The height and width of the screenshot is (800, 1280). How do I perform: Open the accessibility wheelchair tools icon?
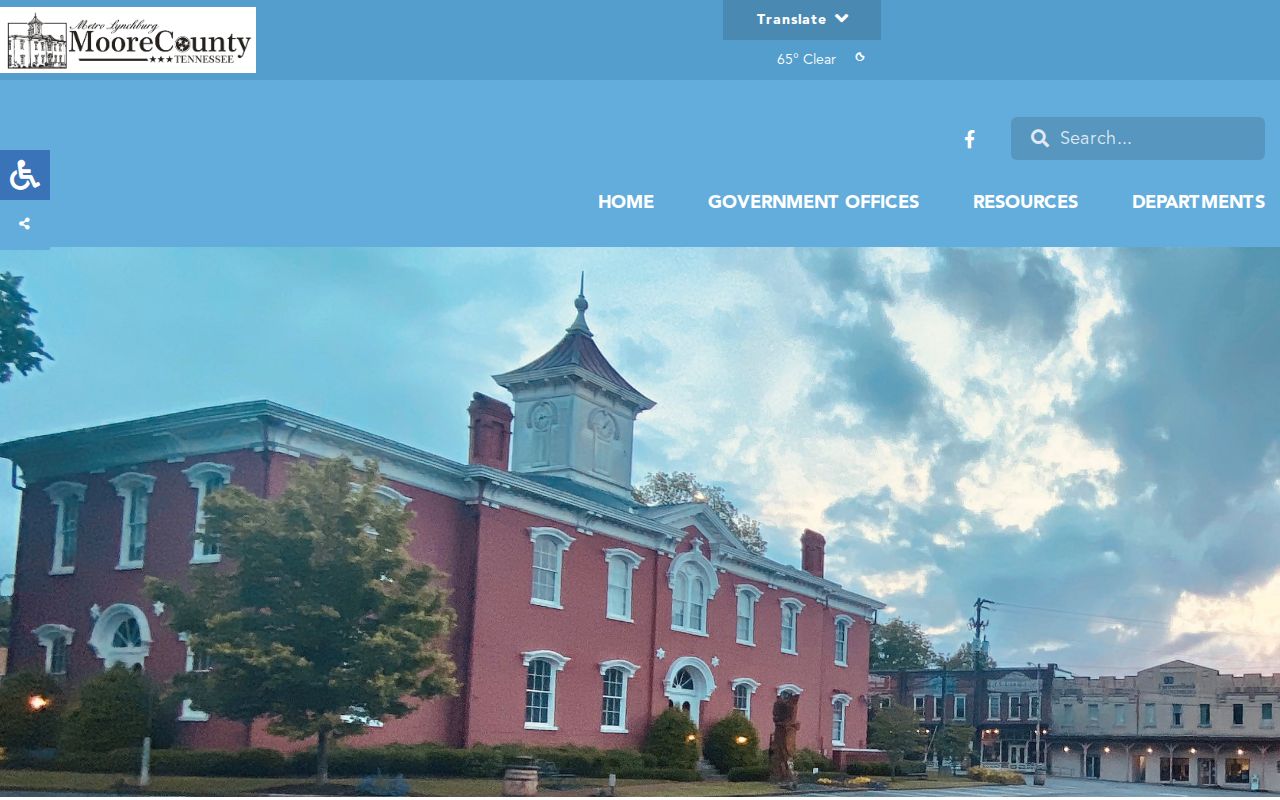[24, 175]
